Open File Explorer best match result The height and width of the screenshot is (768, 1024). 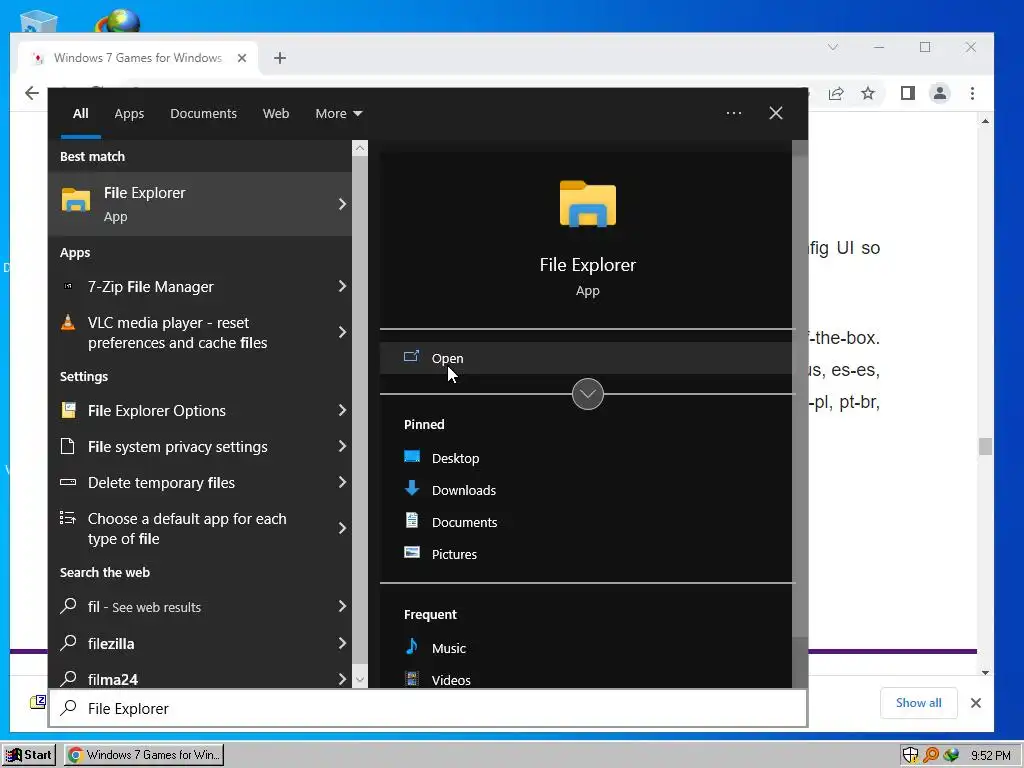200,204
